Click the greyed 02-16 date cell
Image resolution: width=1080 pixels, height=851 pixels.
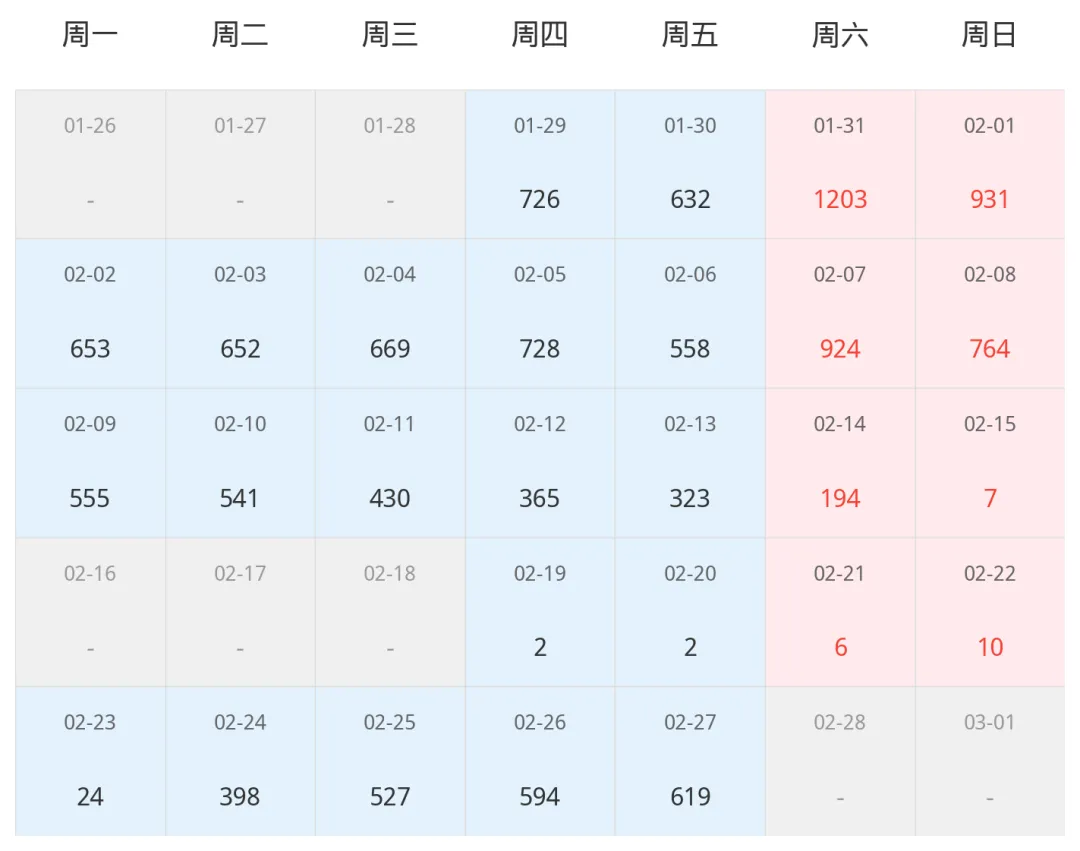pyautogui.click(x=90, y=612)
